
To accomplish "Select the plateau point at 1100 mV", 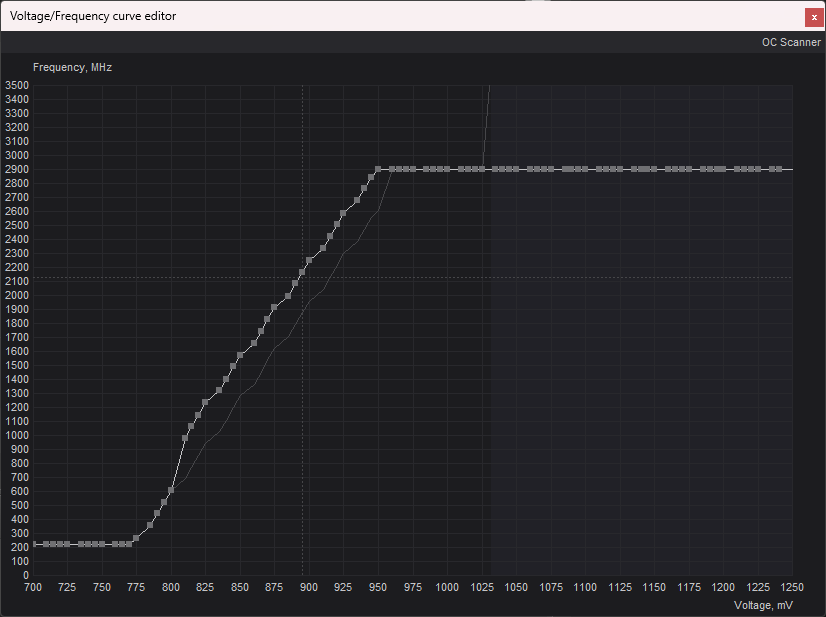I will pos(585,169).
